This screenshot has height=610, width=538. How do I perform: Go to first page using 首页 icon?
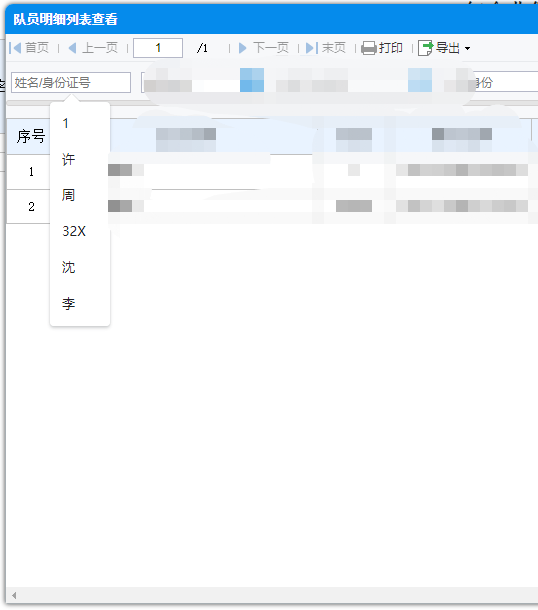coord(15,48)
